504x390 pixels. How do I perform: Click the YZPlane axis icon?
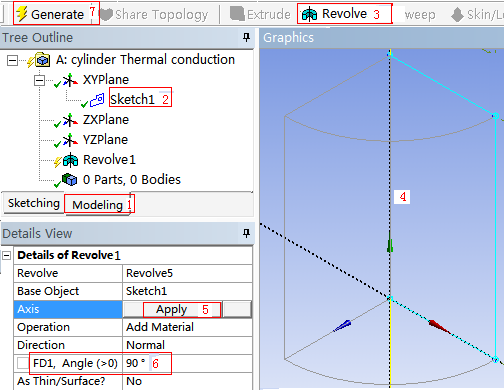click(x=69, y=140)
